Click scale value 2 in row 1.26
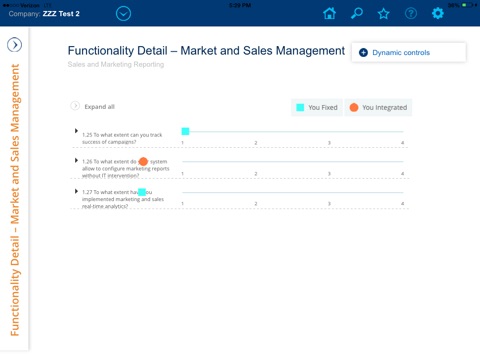The image size is (480, 360). pyautogui.click(x=256, y=174)
